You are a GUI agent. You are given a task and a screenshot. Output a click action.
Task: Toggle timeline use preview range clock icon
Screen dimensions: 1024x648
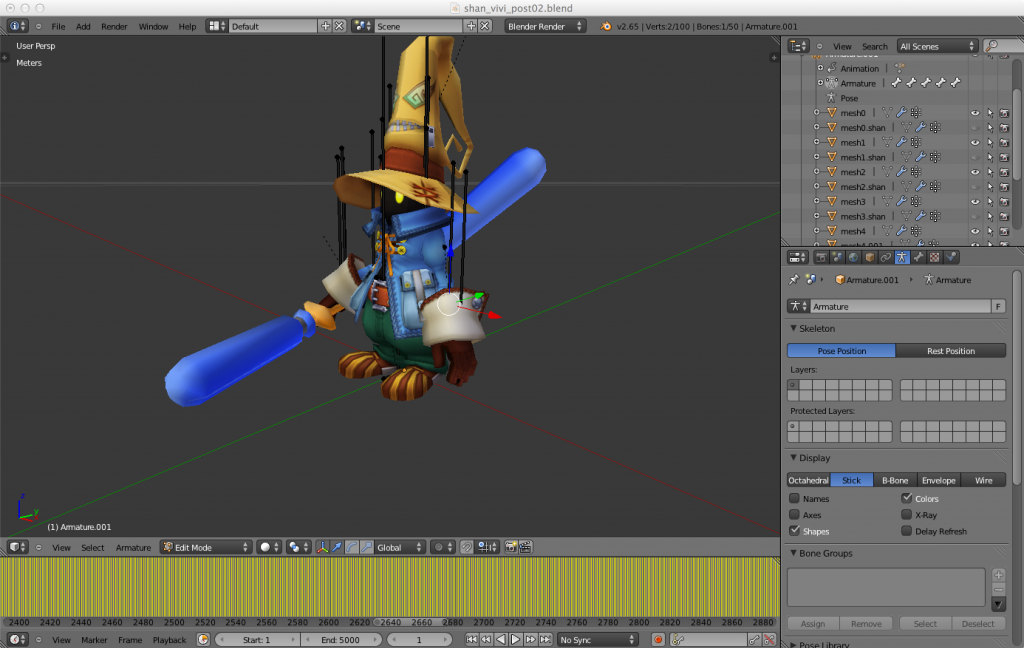[203, 640]
